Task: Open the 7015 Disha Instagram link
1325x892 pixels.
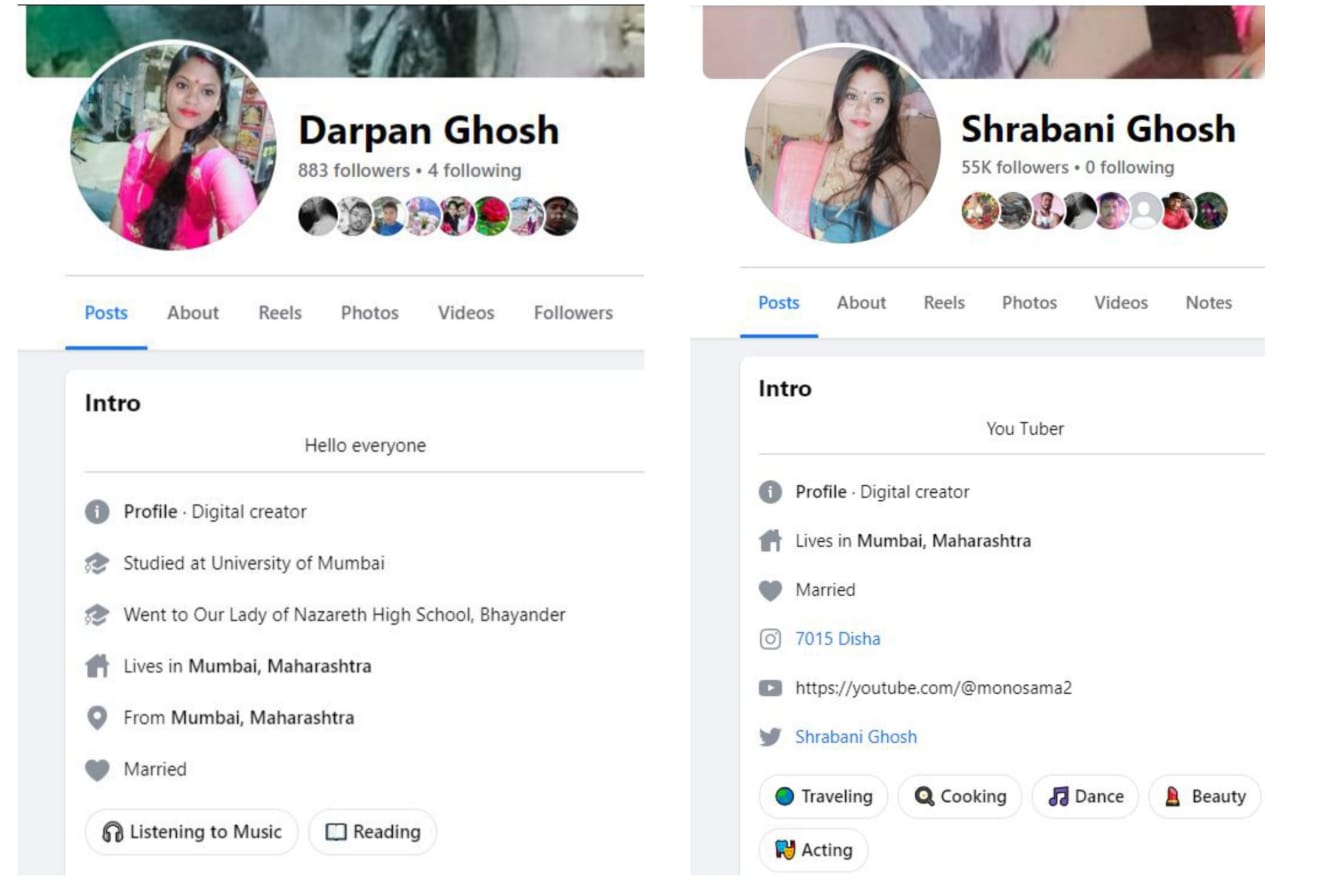Action: tap(838, 639)
